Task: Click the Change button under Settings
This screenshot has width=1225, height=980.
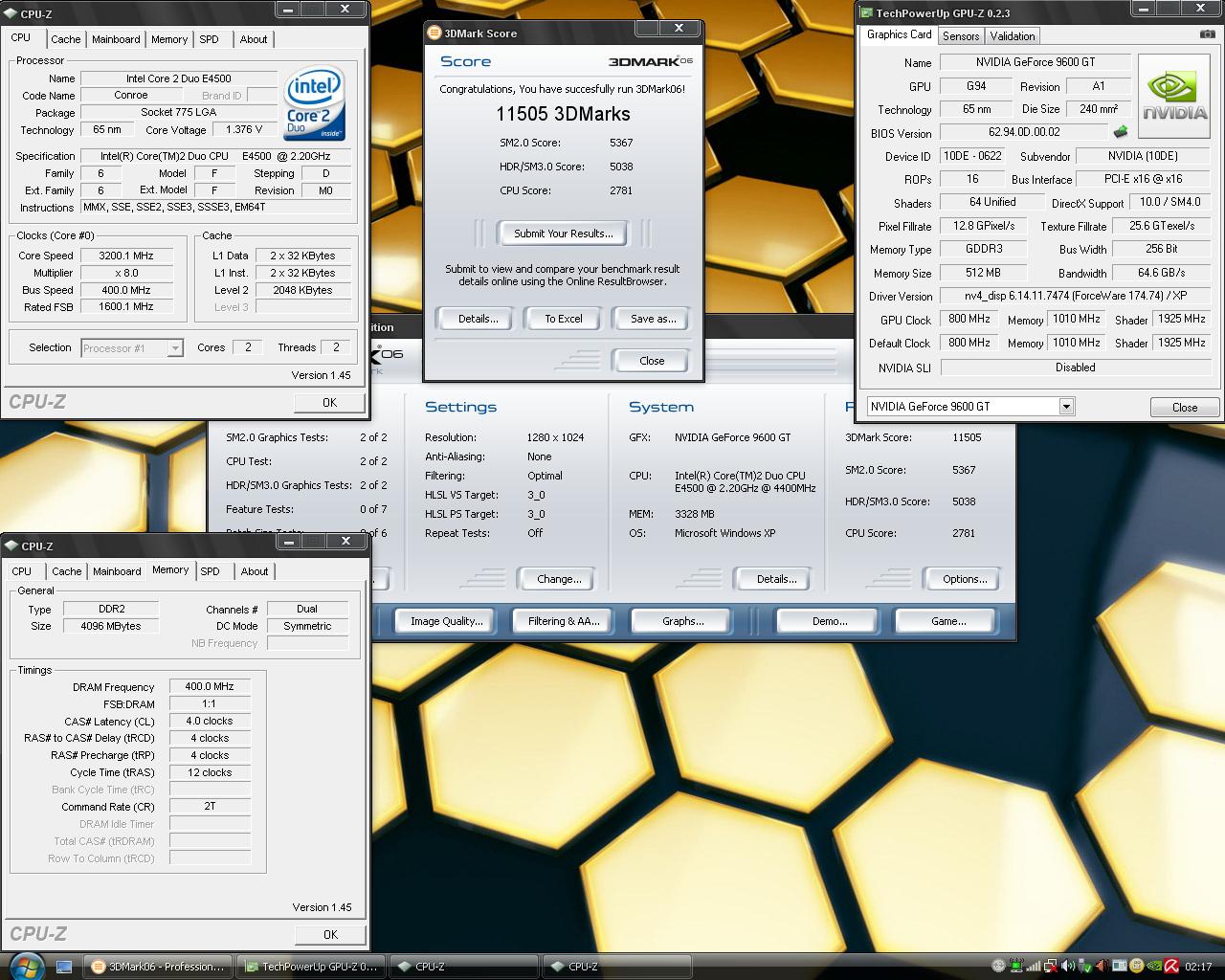Action: click(x=559, y=579)
